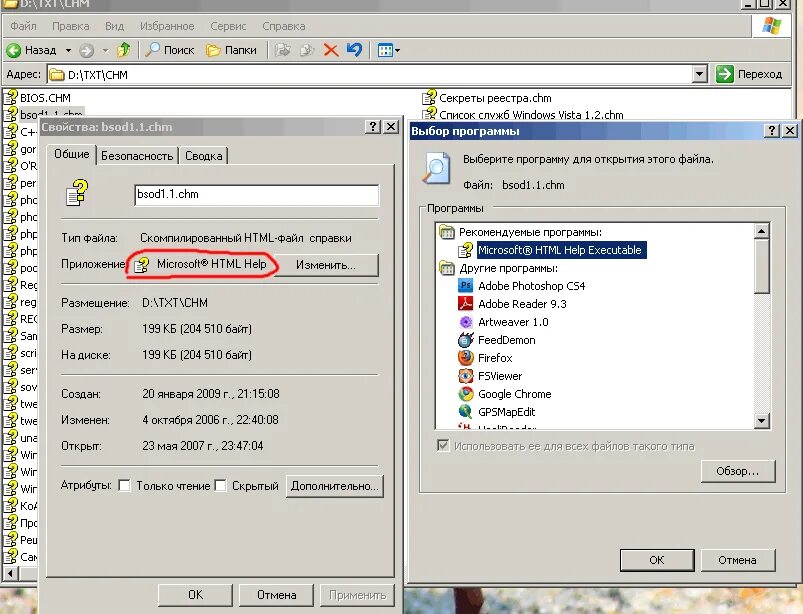The height and width of the screenshot is (614, 803).
Task: Click the Дополнительно... button
Action: click(x=334, y=485)
